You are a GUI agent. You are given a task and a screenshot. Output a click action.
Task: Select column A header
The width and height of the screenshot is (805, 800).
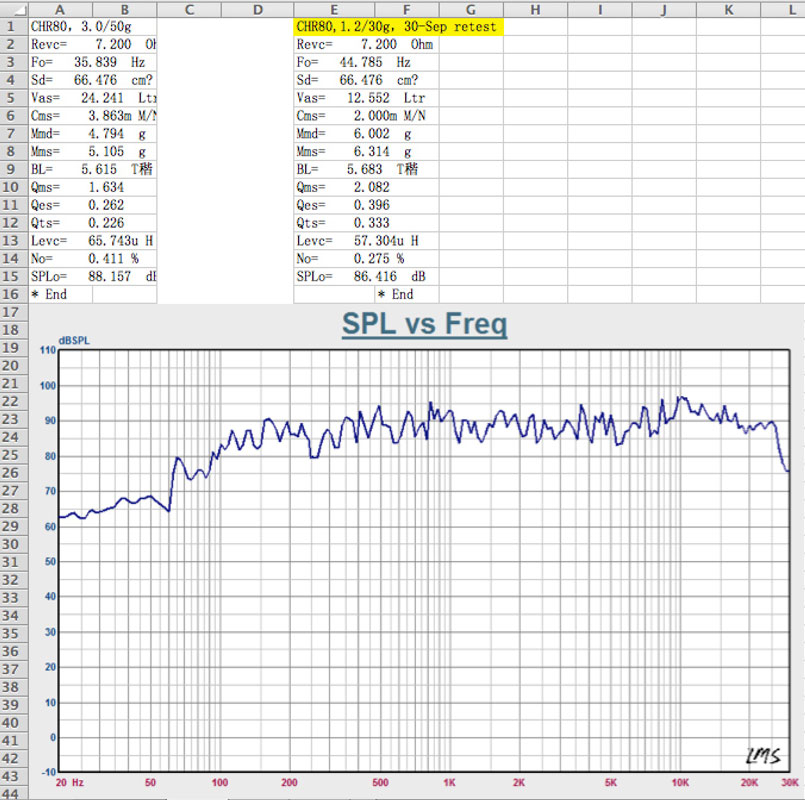pos(60,10)
